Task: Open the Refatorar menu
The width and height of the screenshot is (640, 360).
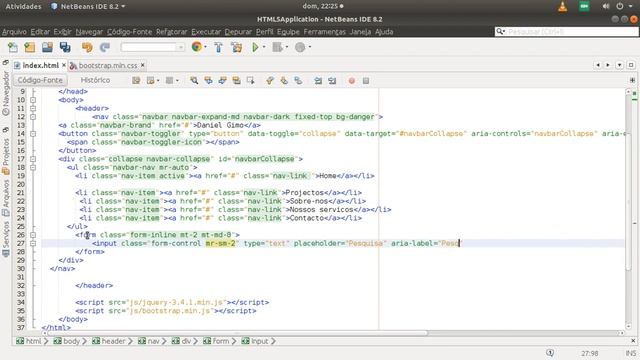Action: pos(171,32)
